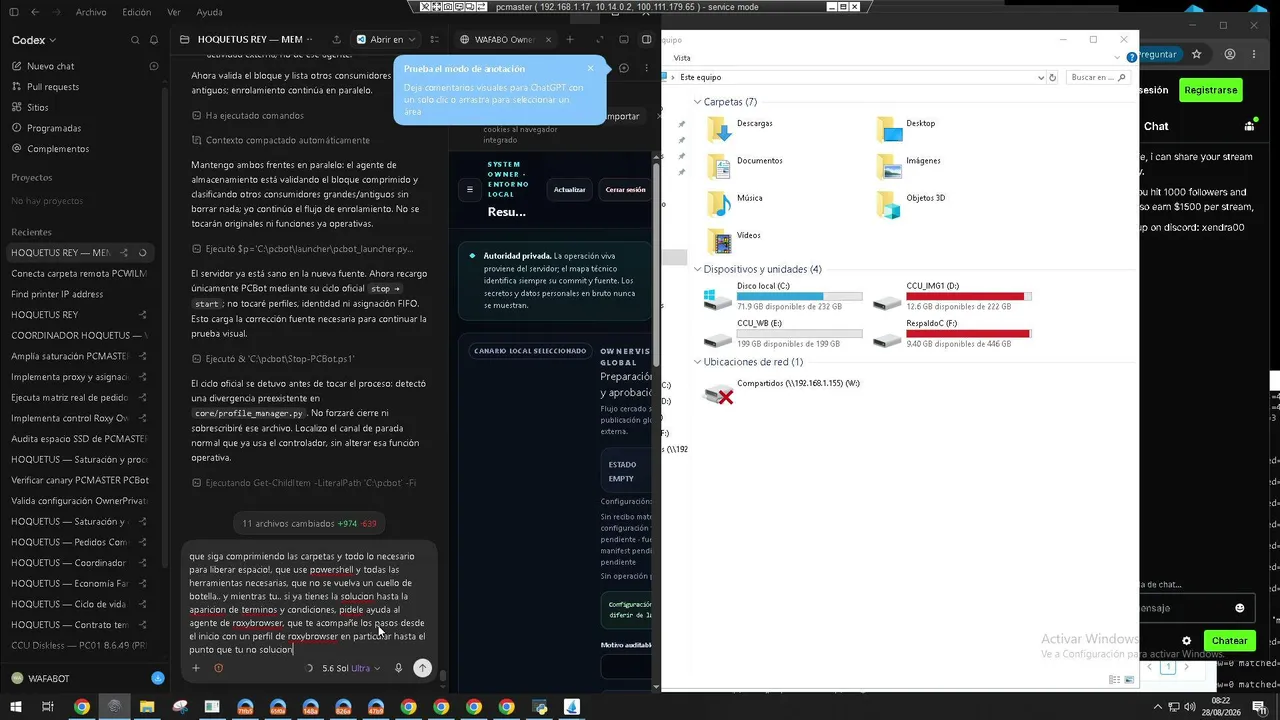Viewport: 1280px width, 720px height.
Task: Send the message with the up-arrow button
Action: click(422, 668)
